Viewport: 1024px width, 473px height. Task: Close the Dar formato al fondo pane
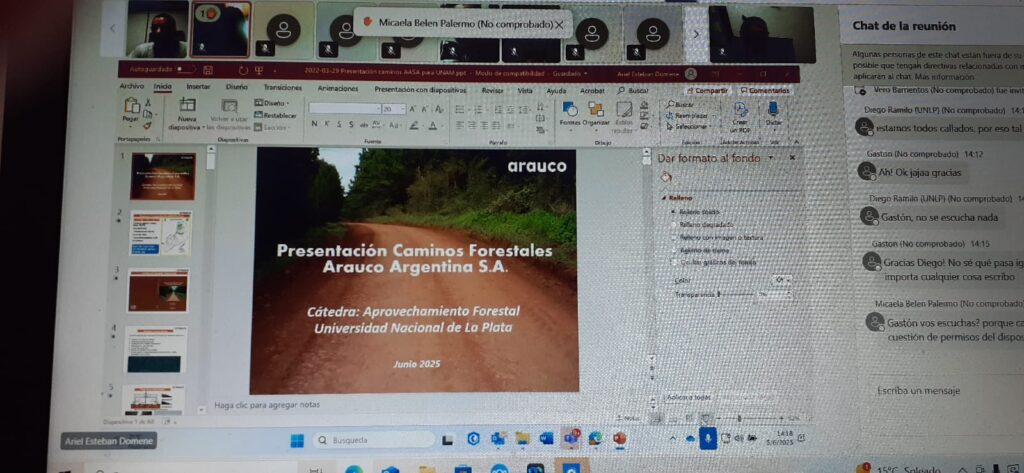pyautogui.click(x=792, y=157)
